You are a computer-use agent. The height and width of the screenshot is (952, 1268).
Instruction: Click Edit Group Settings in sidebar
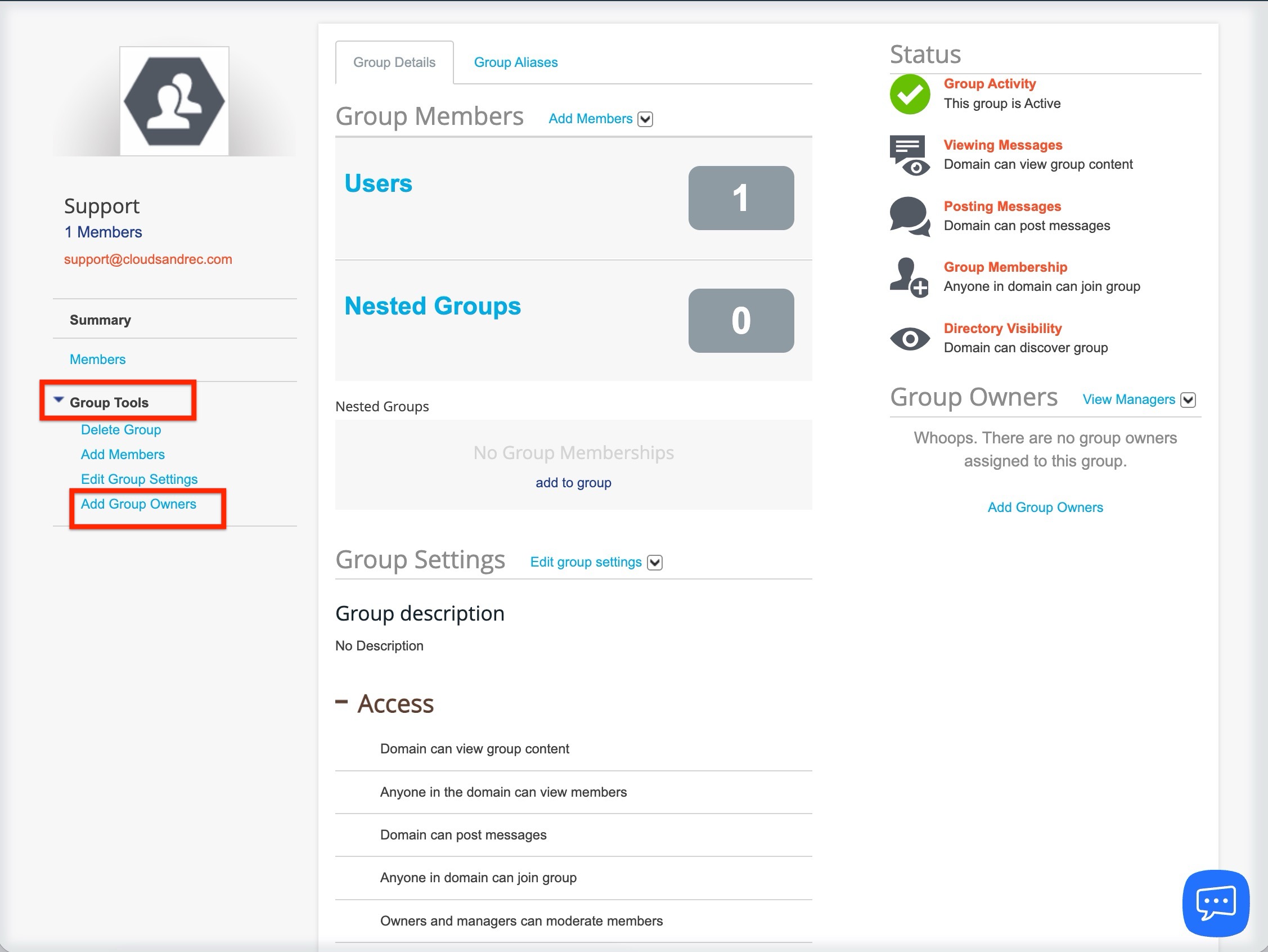coord(140,479)
